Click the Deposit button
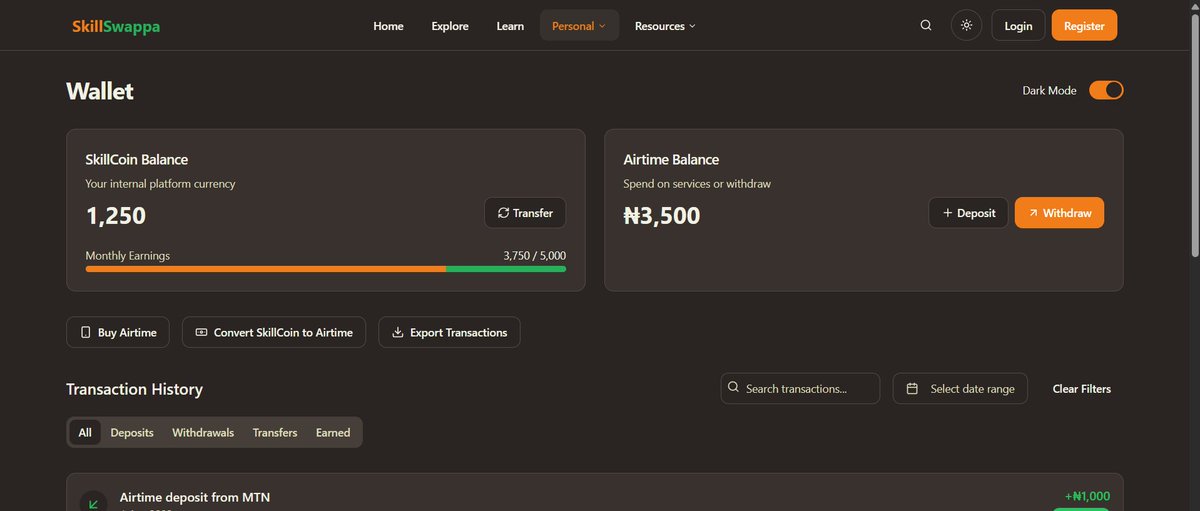Viewport: 1200px width, 511px height. 968,213
